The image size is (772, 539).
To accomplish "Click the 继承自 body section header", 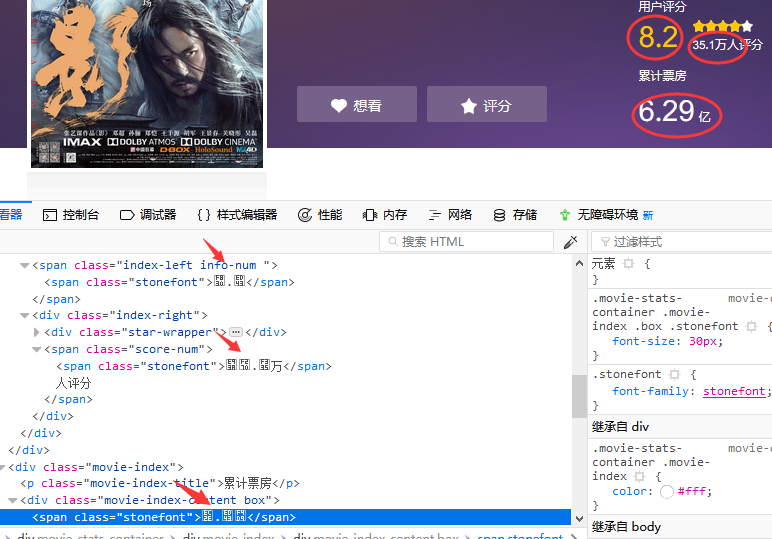I will [680, 527].
